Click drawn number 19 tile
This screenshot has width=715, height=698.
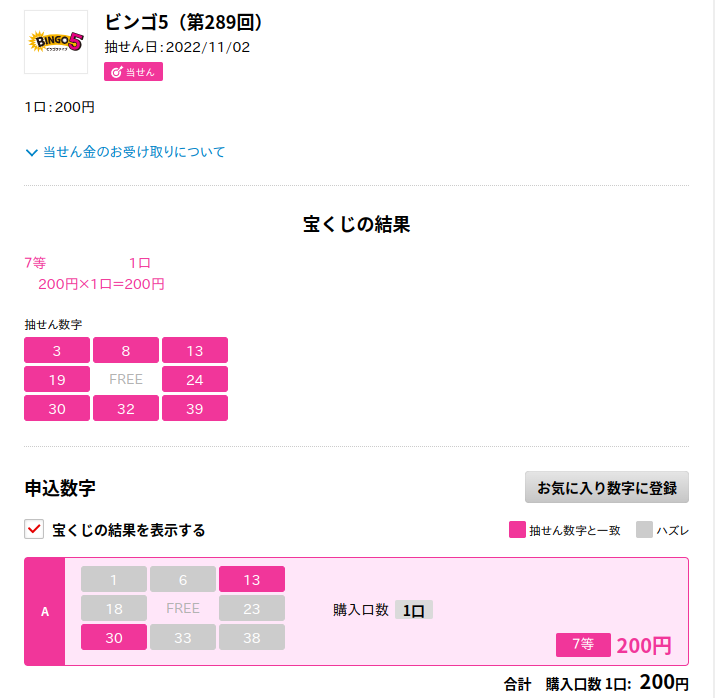[57, 379]
